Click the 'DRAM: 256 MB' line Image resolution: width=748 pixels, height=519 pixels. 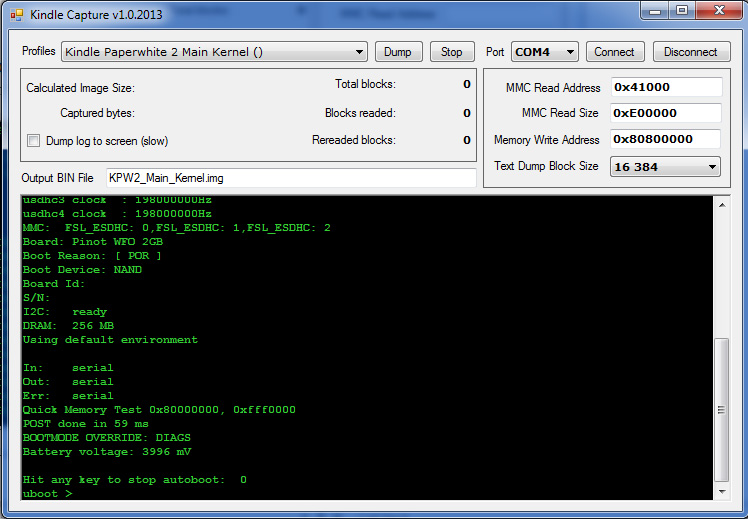point(68,325)
